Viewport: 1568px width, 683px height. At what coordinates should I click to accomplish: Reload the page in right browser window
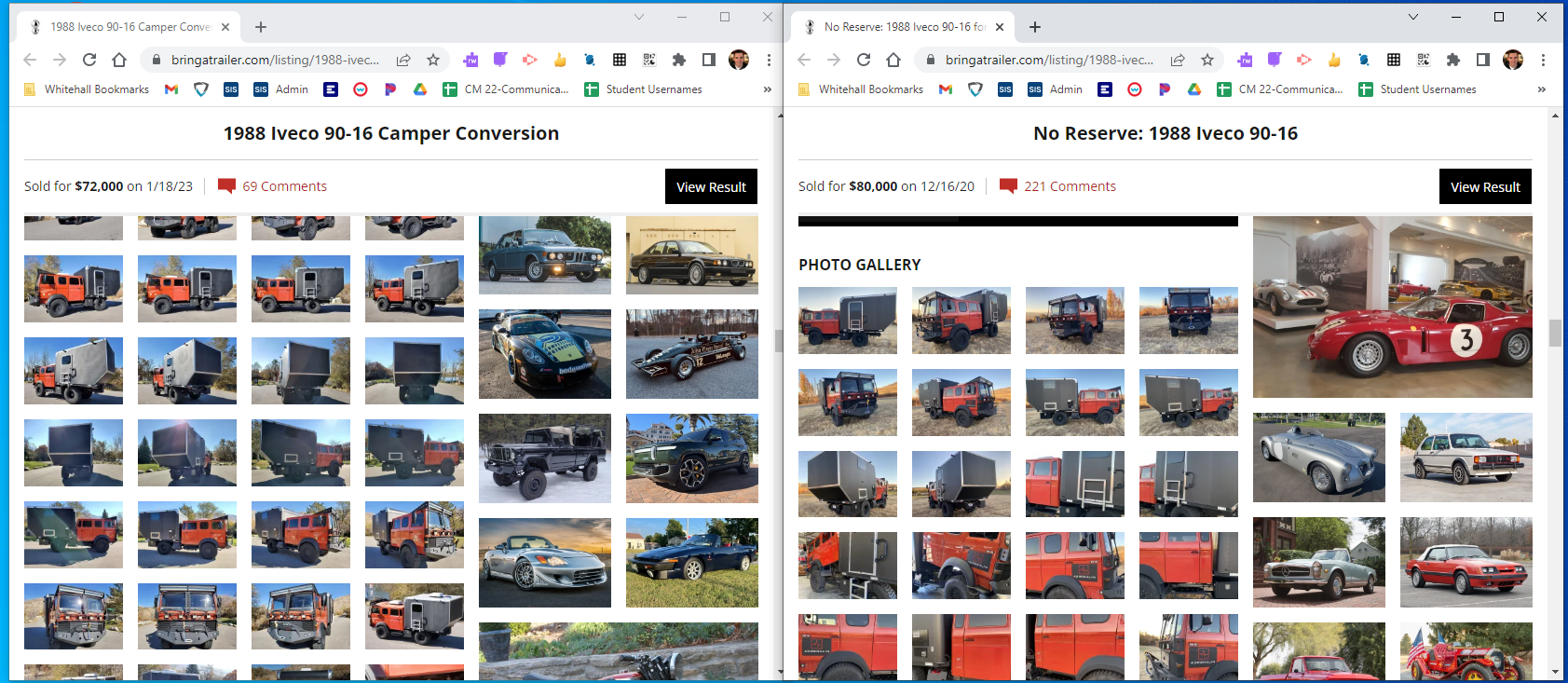864,60
